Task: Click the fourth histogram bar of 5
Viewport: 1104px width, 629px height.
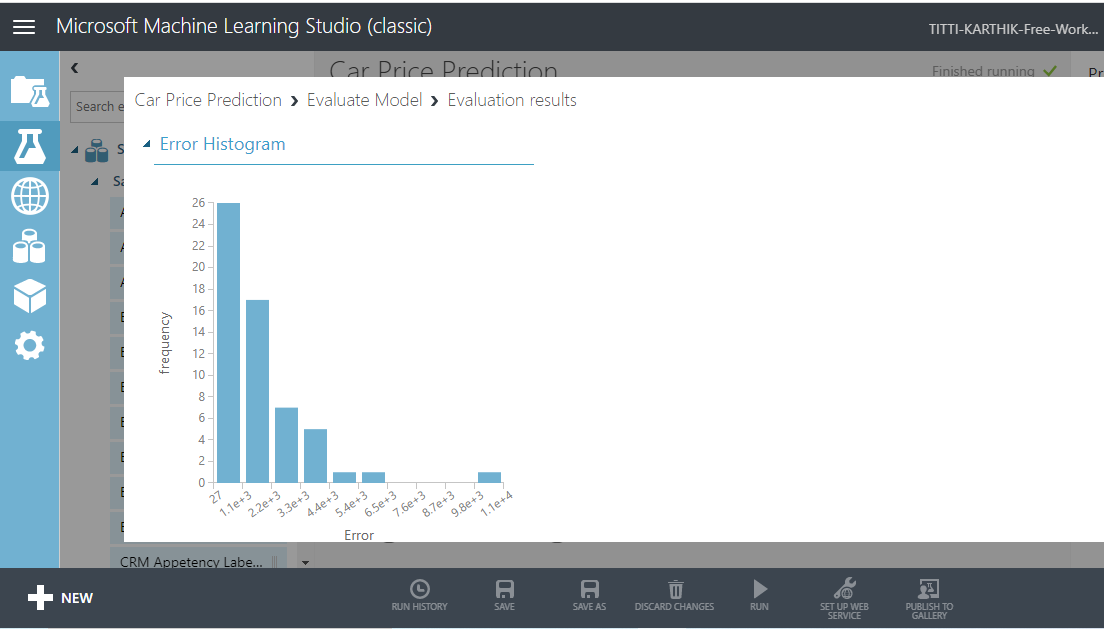Action: (315, 455)
